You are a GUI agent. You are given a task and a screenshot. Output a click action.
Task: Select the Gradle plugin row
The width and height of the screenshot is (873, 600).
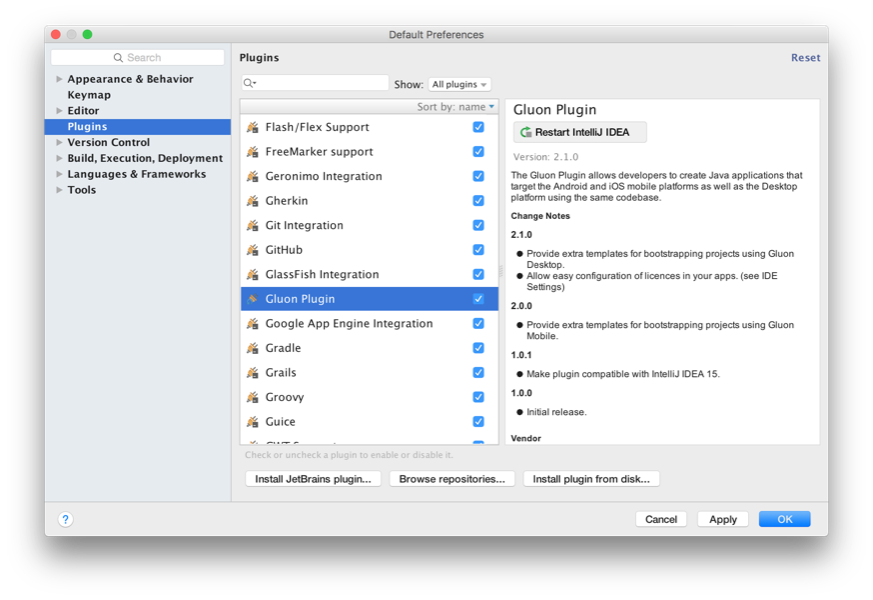(370, 348)
